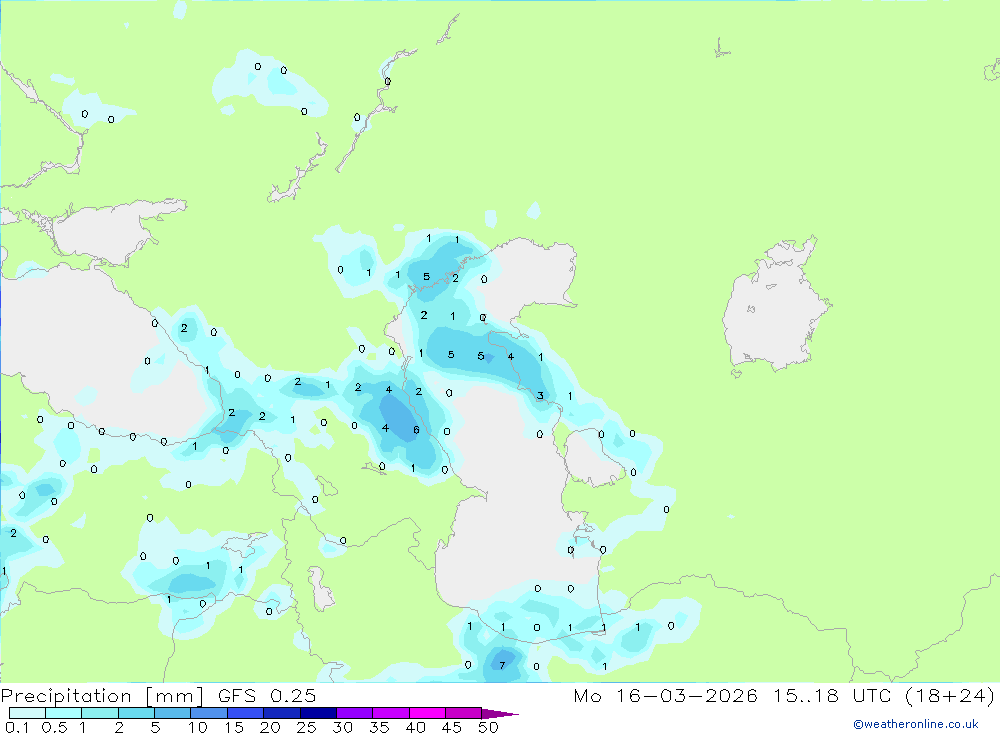Screen dimensions: 1000x733
Task: Click the '20' legend scale label
Action: coord(270,727)
